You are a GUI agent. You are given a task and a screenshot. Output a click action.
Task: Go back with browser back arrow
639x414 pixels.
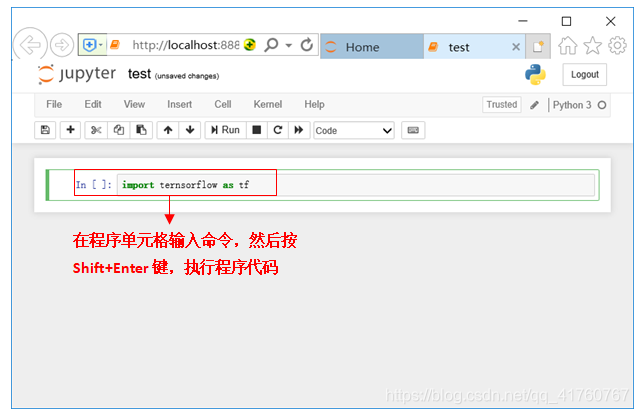30,45
